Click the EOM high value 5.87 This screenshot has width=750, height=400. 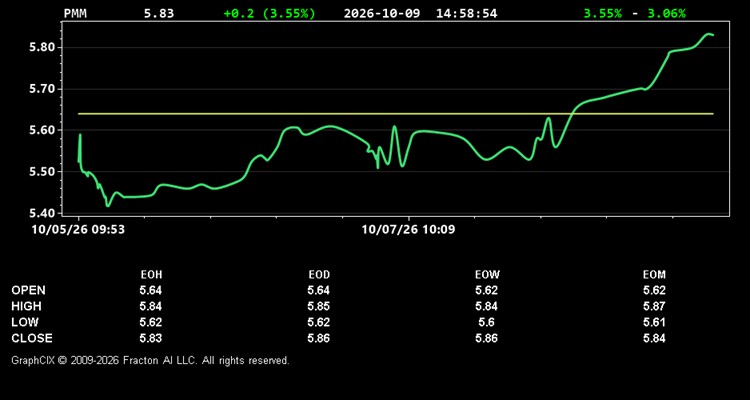654,306
